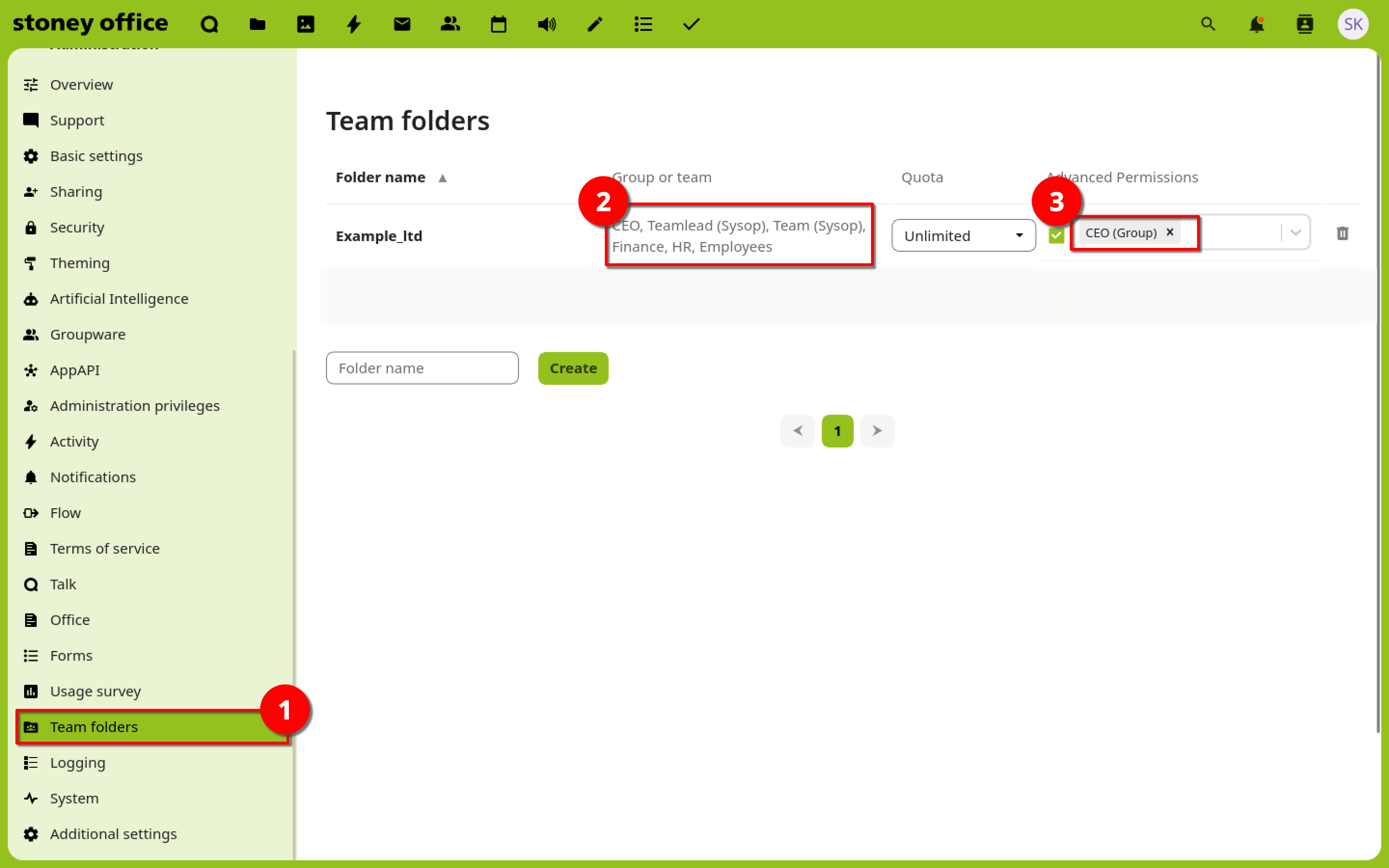Open the Photos app icon
This screenshot has width=1389, height=868.
pos(305,24)
